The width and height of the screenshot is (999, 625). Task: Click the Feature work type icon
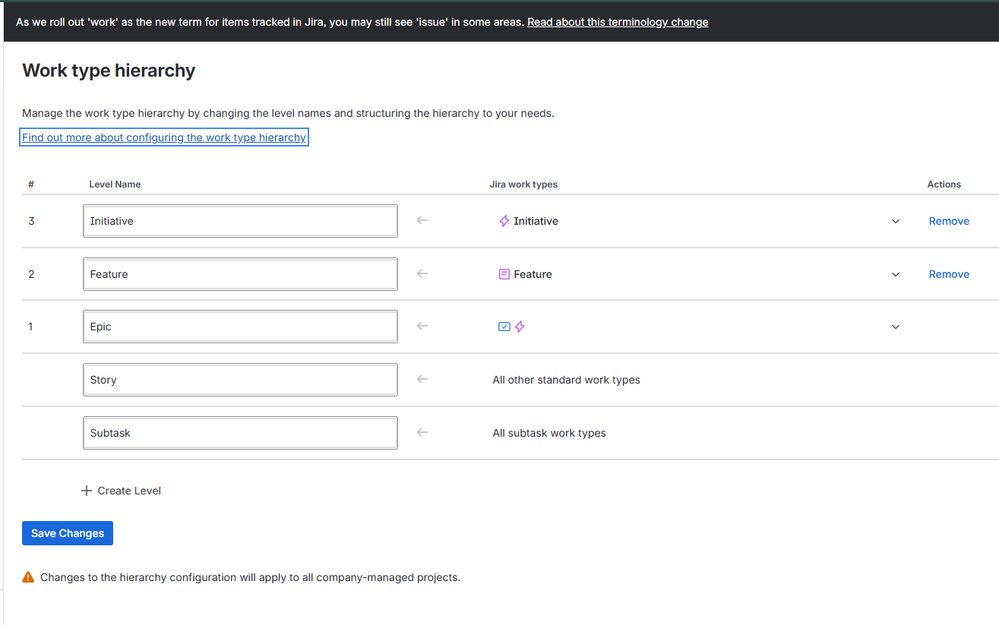click(504, 274)
